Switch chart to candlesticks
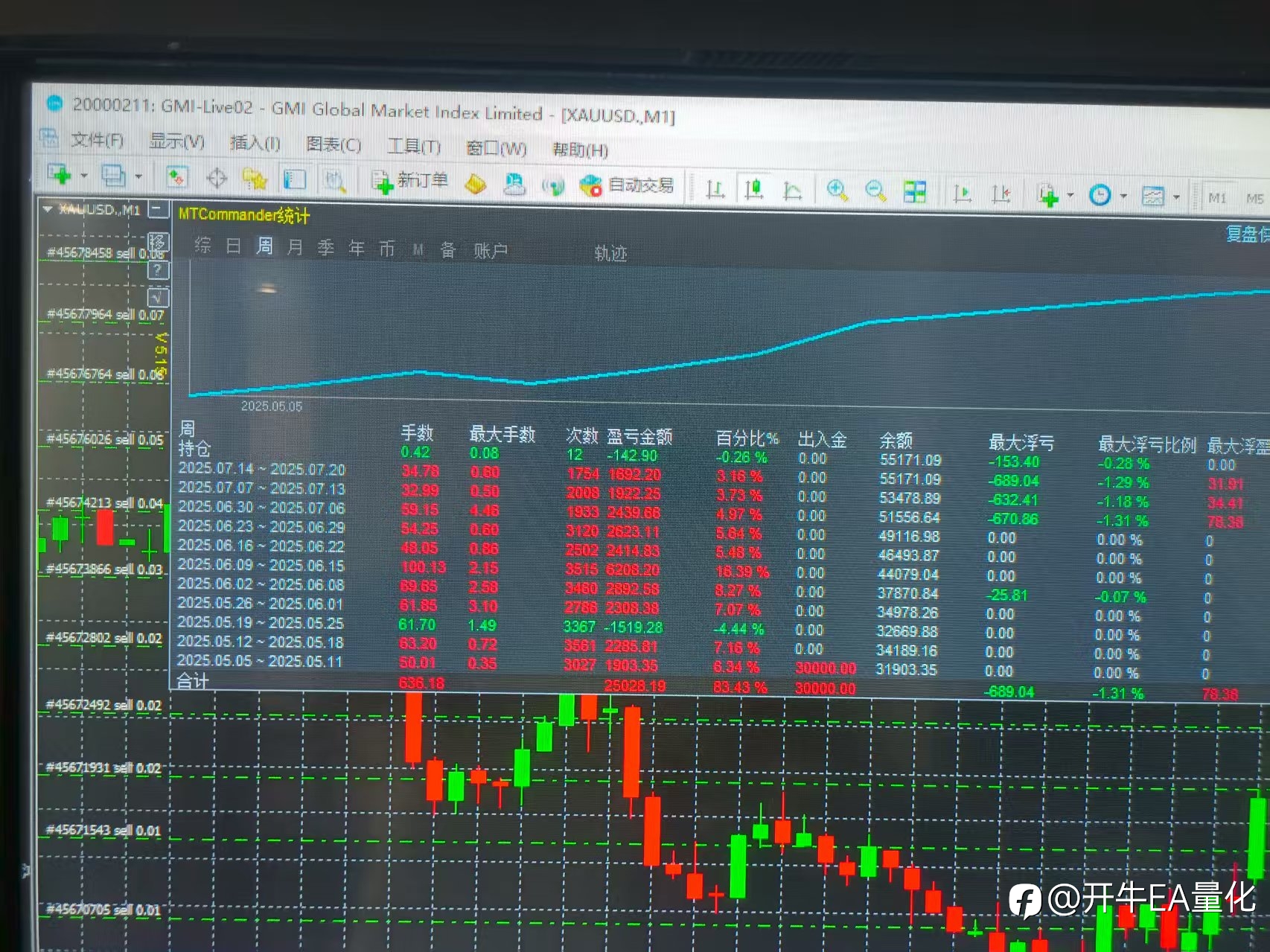 tap(753, 190)
